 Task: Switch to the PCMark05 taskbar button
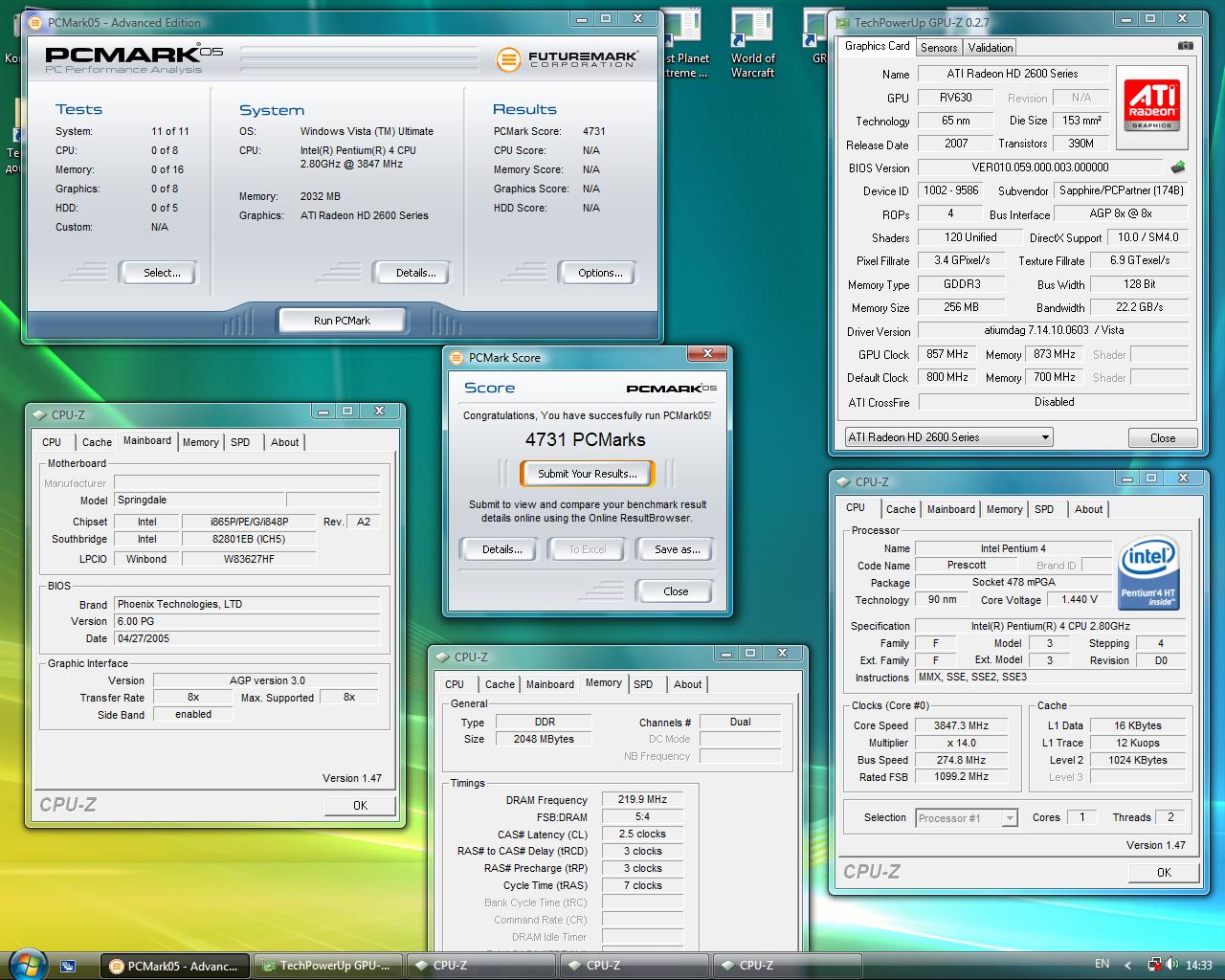[x=175, y=966]
